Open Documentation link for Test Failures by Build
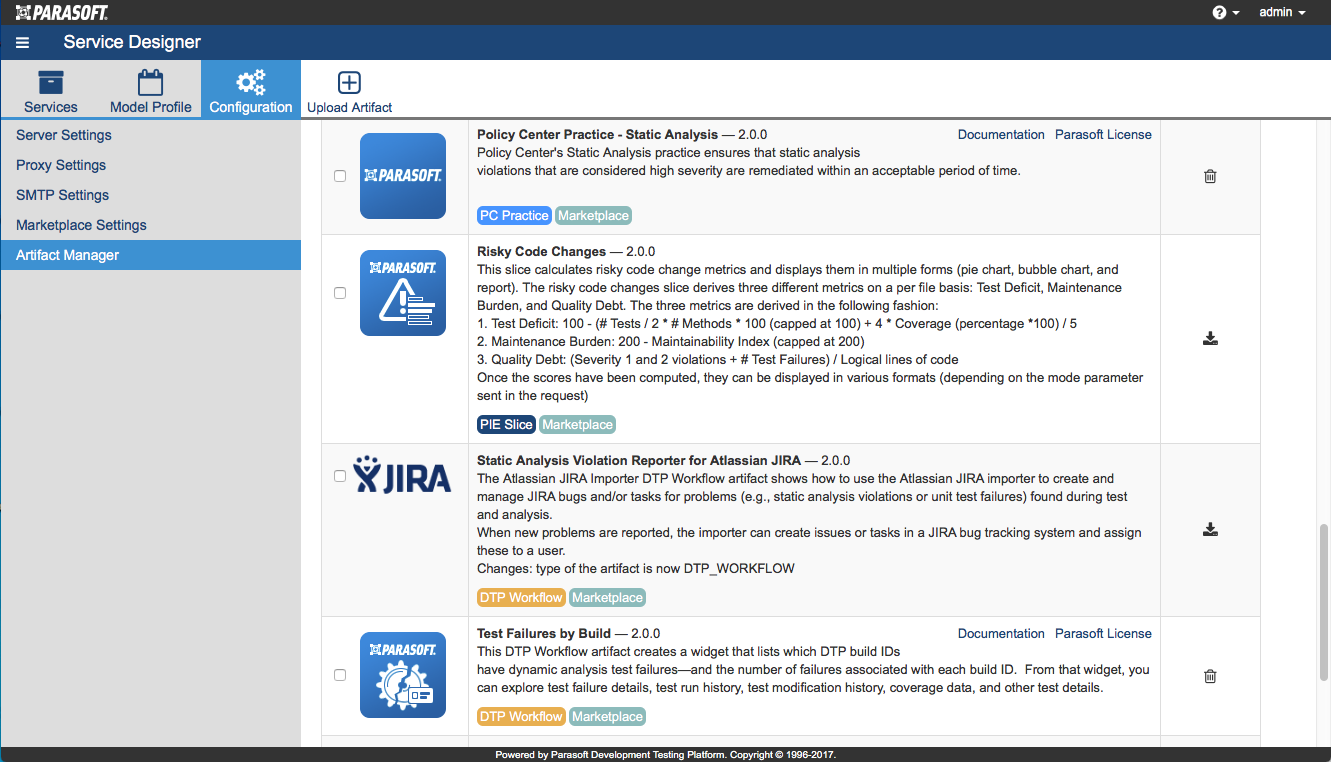1331x762 pixels. (x=1001, y=633)
